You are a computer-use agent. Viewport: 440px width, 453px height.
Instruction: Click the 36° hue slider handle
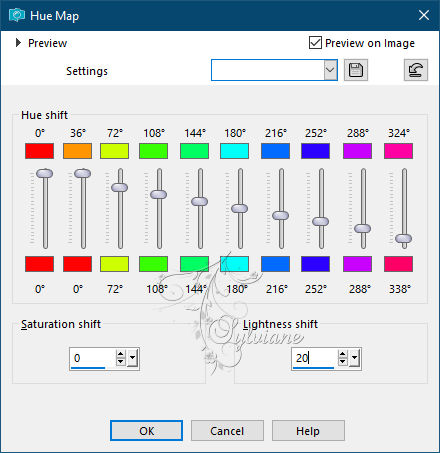click(82, 173)
